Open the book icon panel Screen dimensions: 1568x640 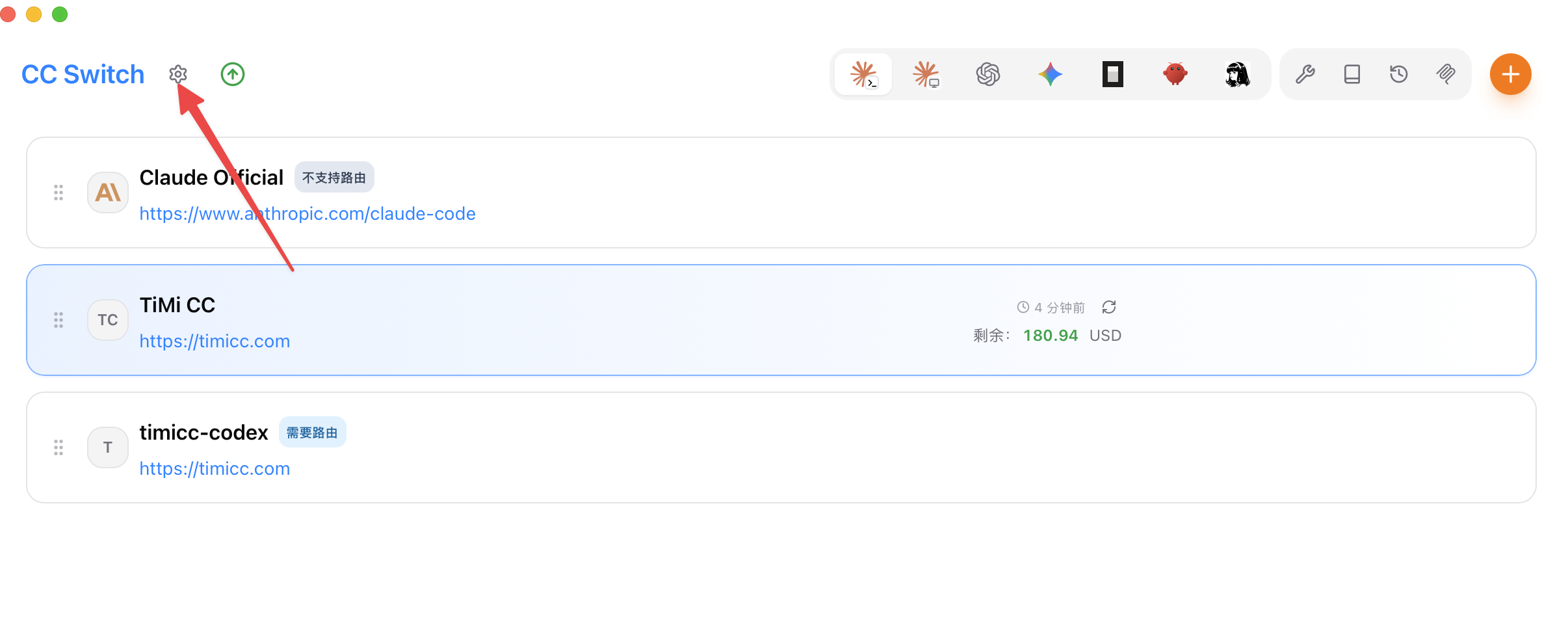point(1352,74)
